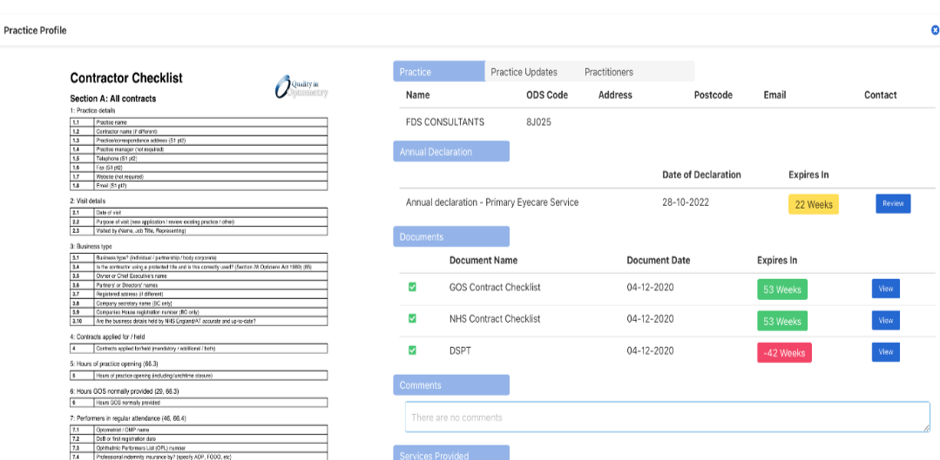Click the Documents section header

tap(451, 236)
